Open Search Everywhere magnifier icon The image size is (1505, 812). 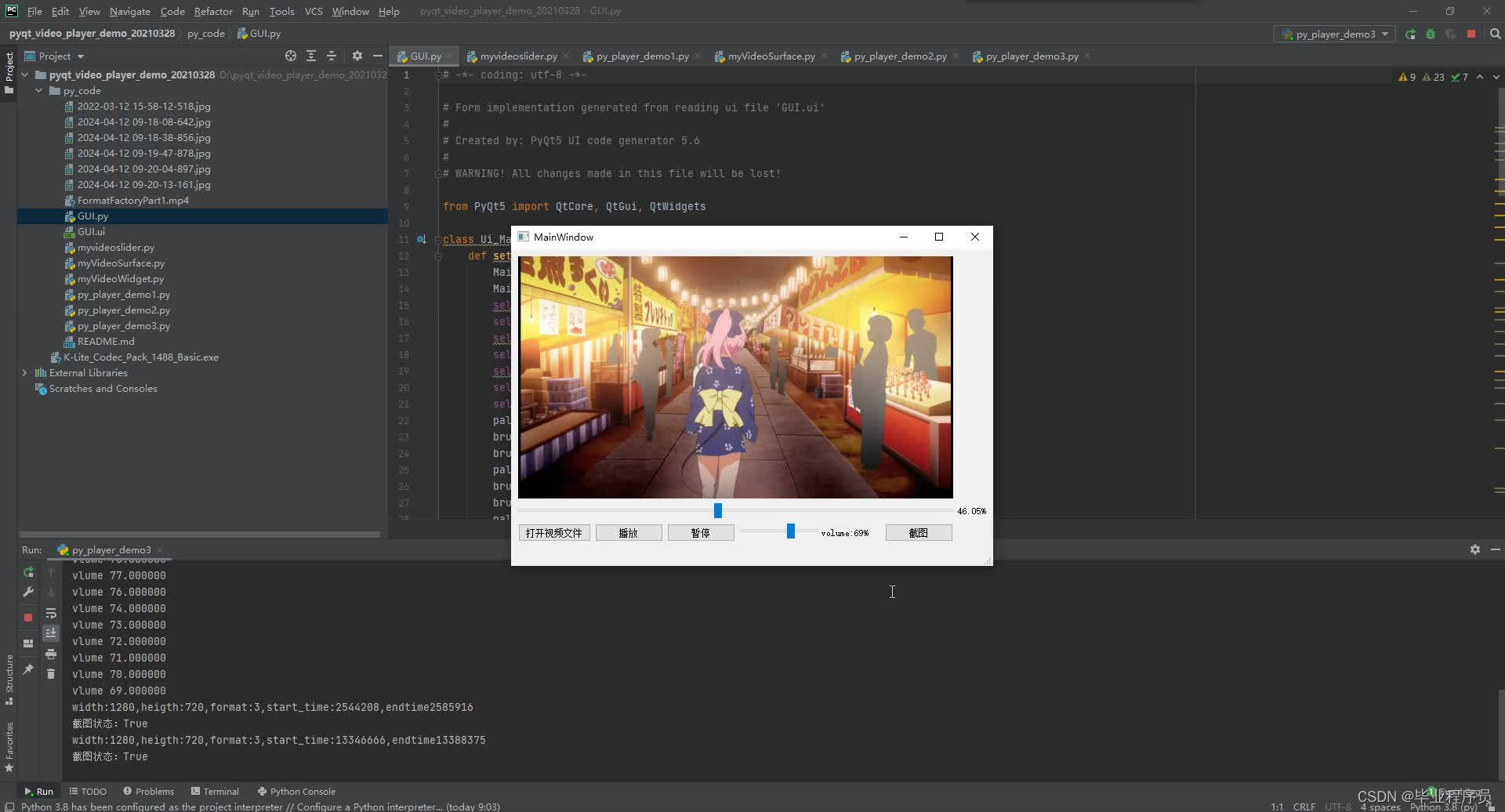click(x=1495, y=34)
